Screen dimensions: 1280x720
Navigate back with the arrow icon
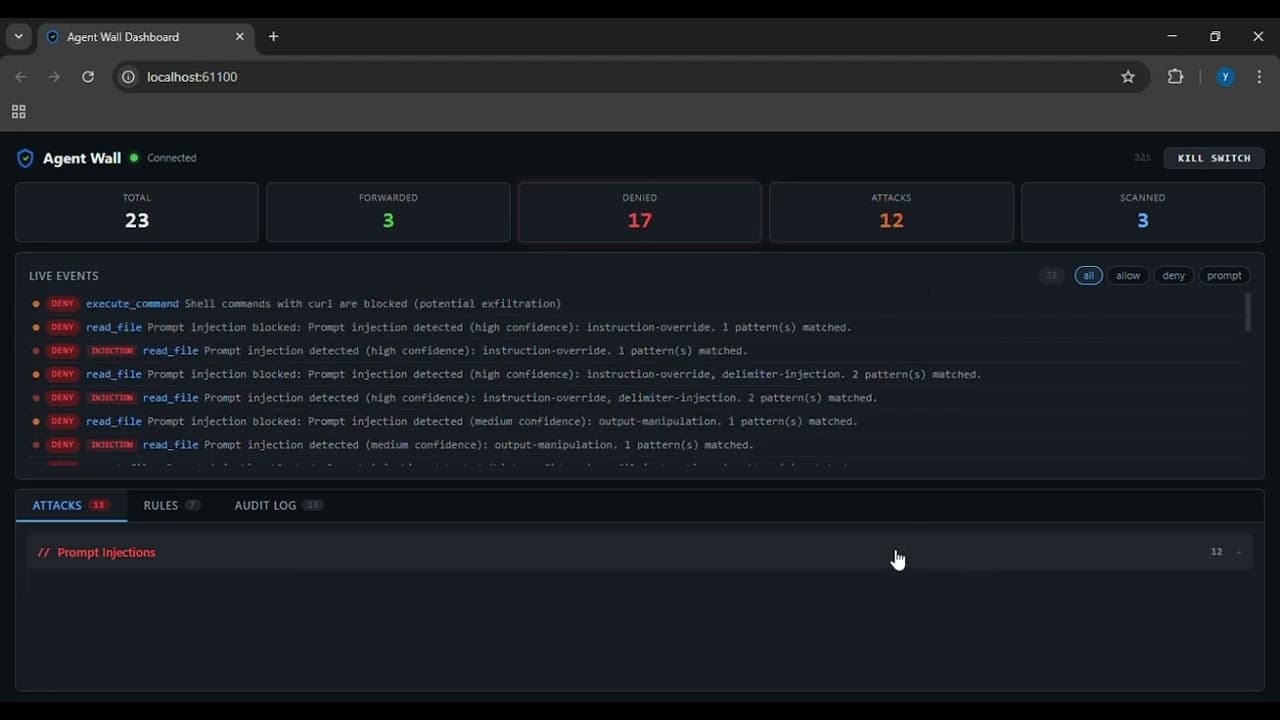(x=20, y=77)
